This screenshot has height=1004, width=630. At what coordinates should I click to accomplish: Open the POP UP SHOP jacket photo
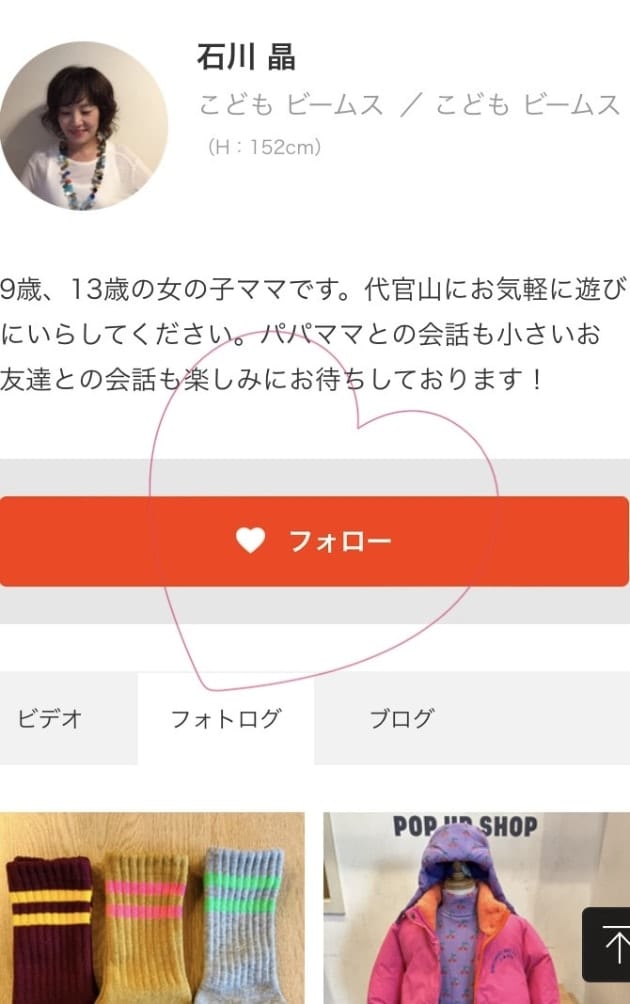pos(476,908)
